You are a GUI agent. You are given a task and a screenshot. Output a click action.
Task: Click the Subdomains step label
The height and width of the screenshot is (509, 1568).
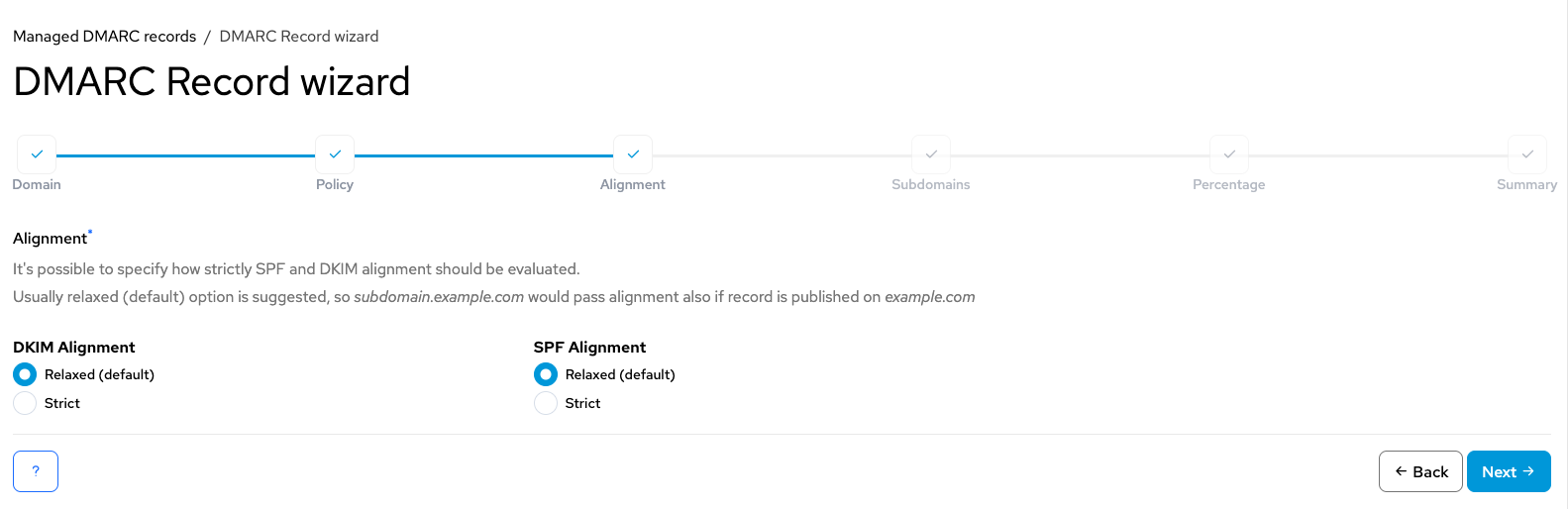click(x=931, y=184)
